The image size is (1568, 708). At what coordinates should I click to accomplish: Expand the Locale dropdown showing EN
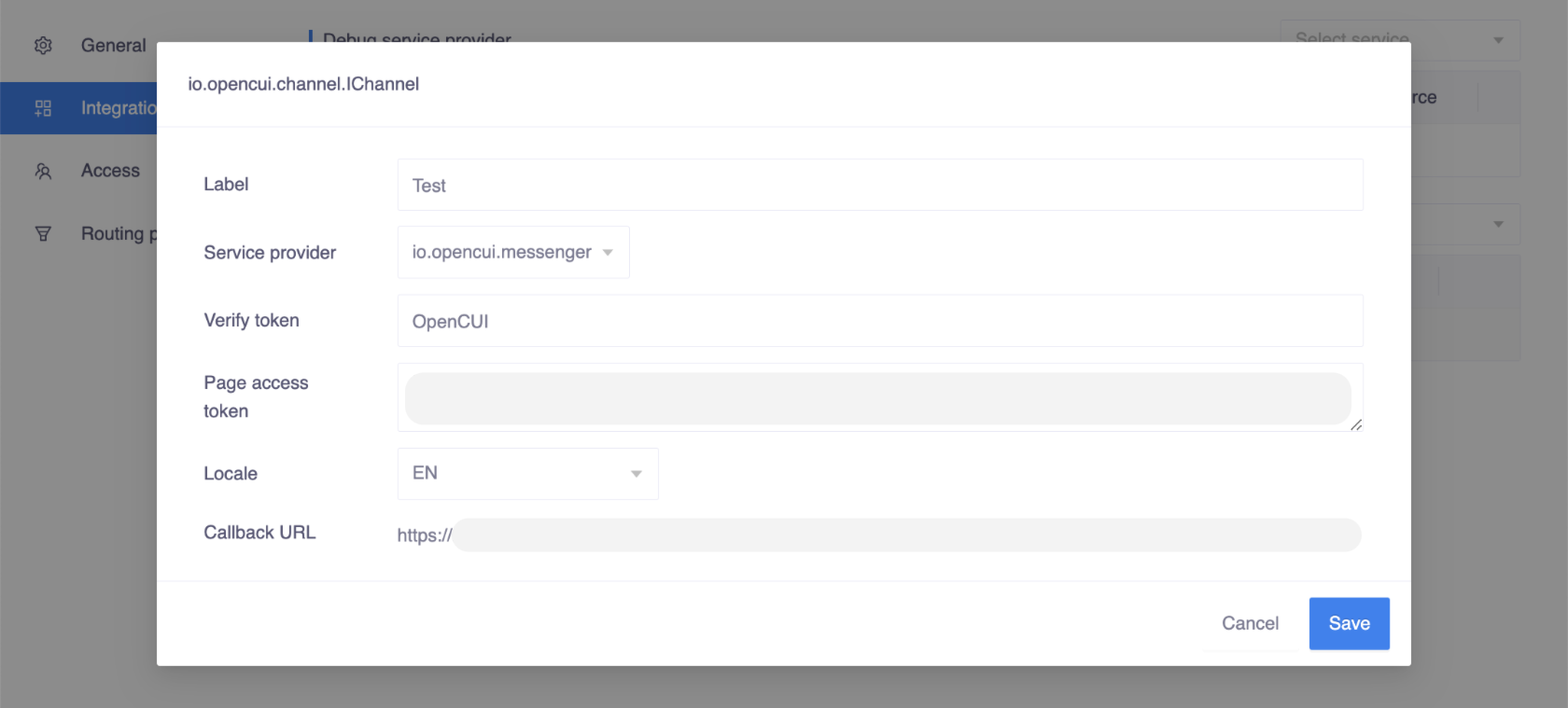pos(527,473)
